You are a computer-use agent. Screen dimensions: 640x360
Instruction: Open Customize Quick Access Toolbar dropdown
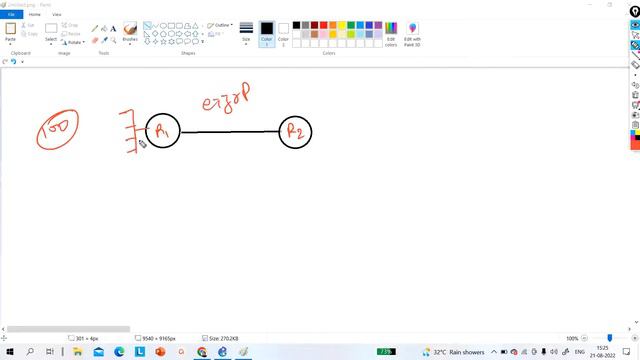(x=22, y=62)
